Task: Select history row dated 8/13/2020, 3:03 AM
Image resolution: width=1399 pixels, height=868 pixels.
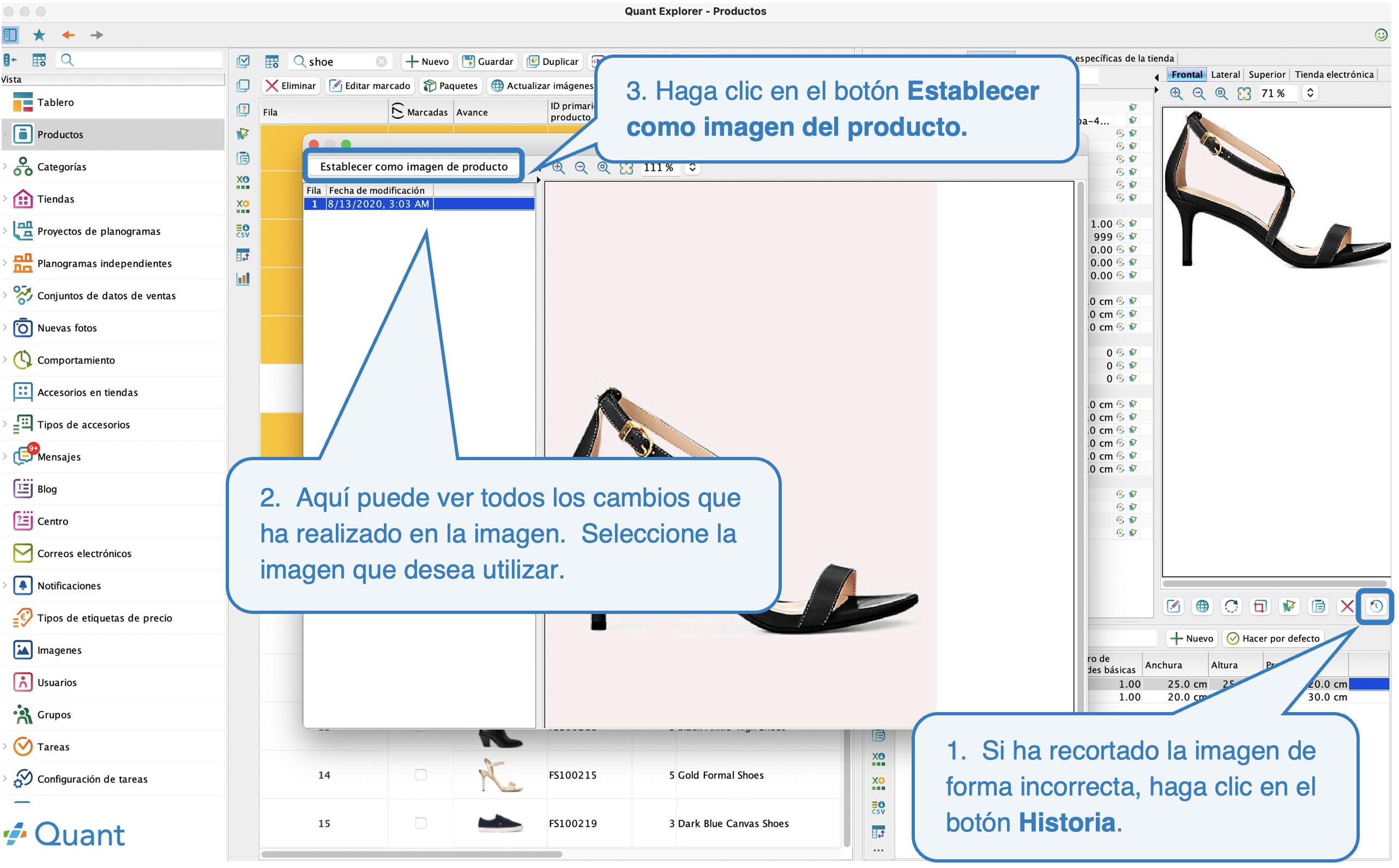Action: [x=419, y=204]
